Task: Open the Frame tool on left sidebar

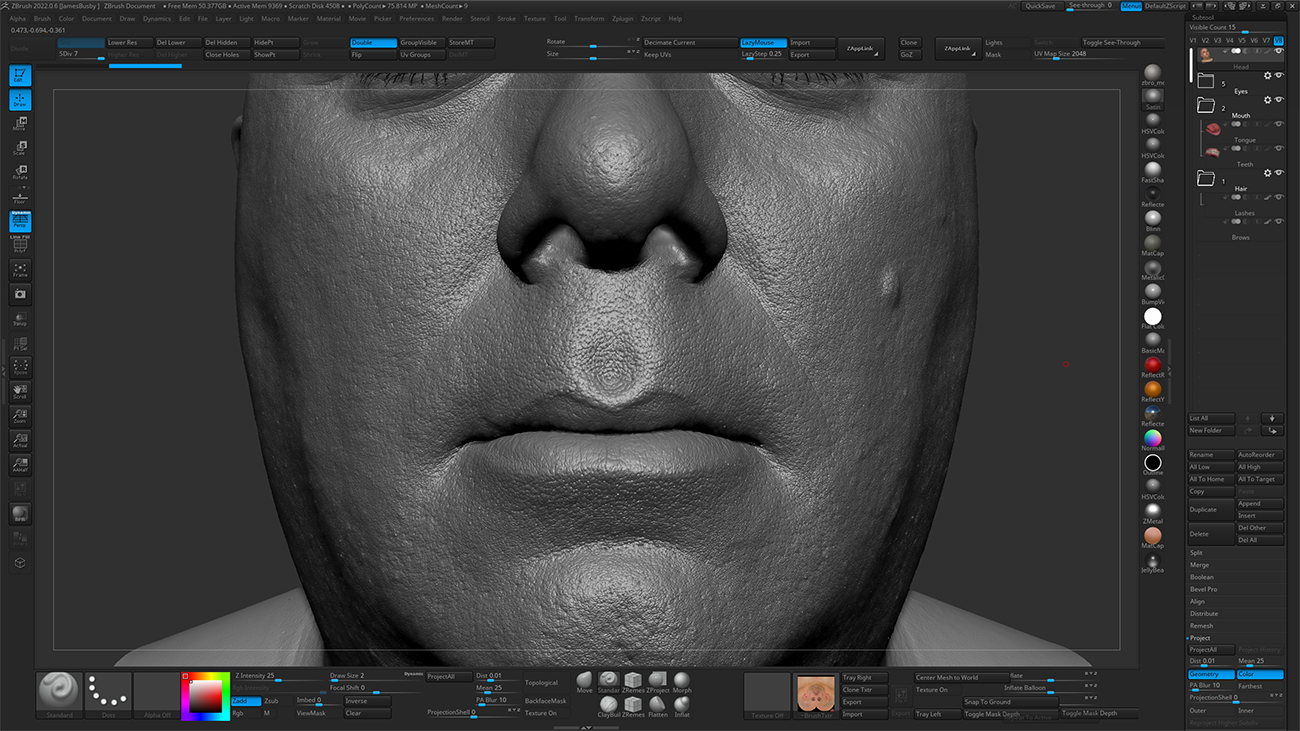Action: point(20,270)
